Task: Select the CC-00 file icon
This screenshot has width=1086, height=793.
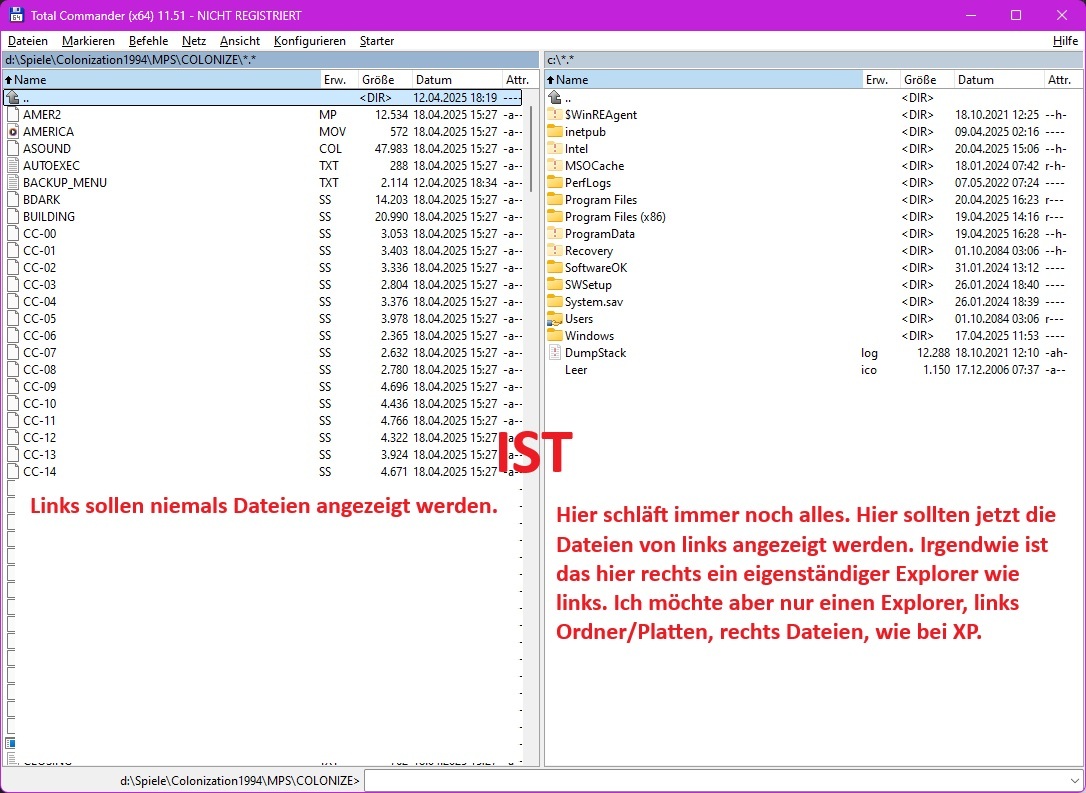Action: click(x=12, y=233)
